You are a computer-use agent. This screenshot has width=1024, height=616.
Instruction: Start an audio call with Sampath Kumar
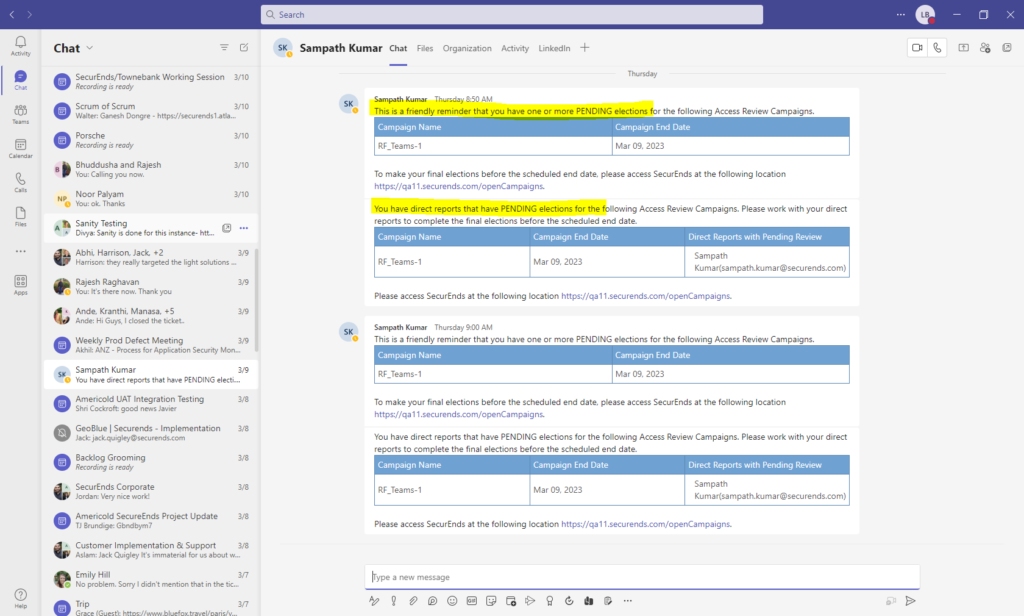[x=937, y=48]
